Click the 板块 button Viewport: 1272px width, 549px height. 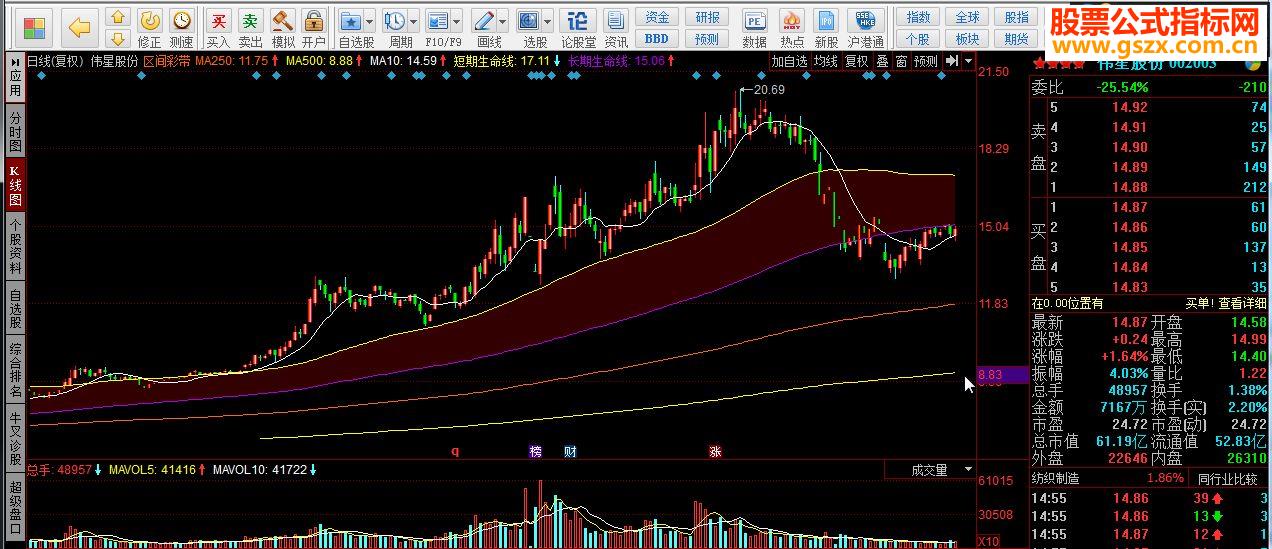(x=967, y=39)
